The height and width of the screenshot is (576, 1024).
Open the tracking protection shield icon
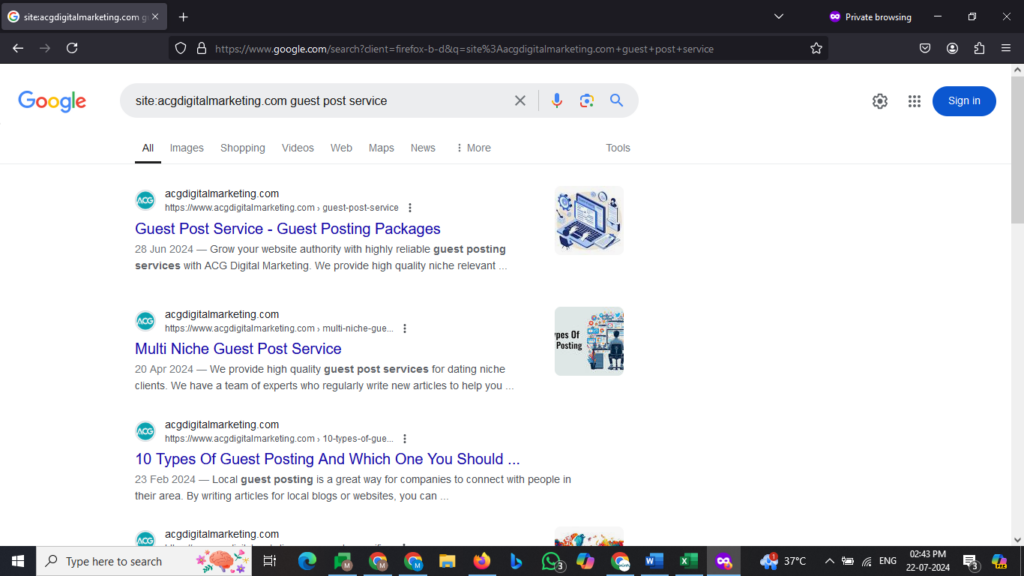(181, 48)
